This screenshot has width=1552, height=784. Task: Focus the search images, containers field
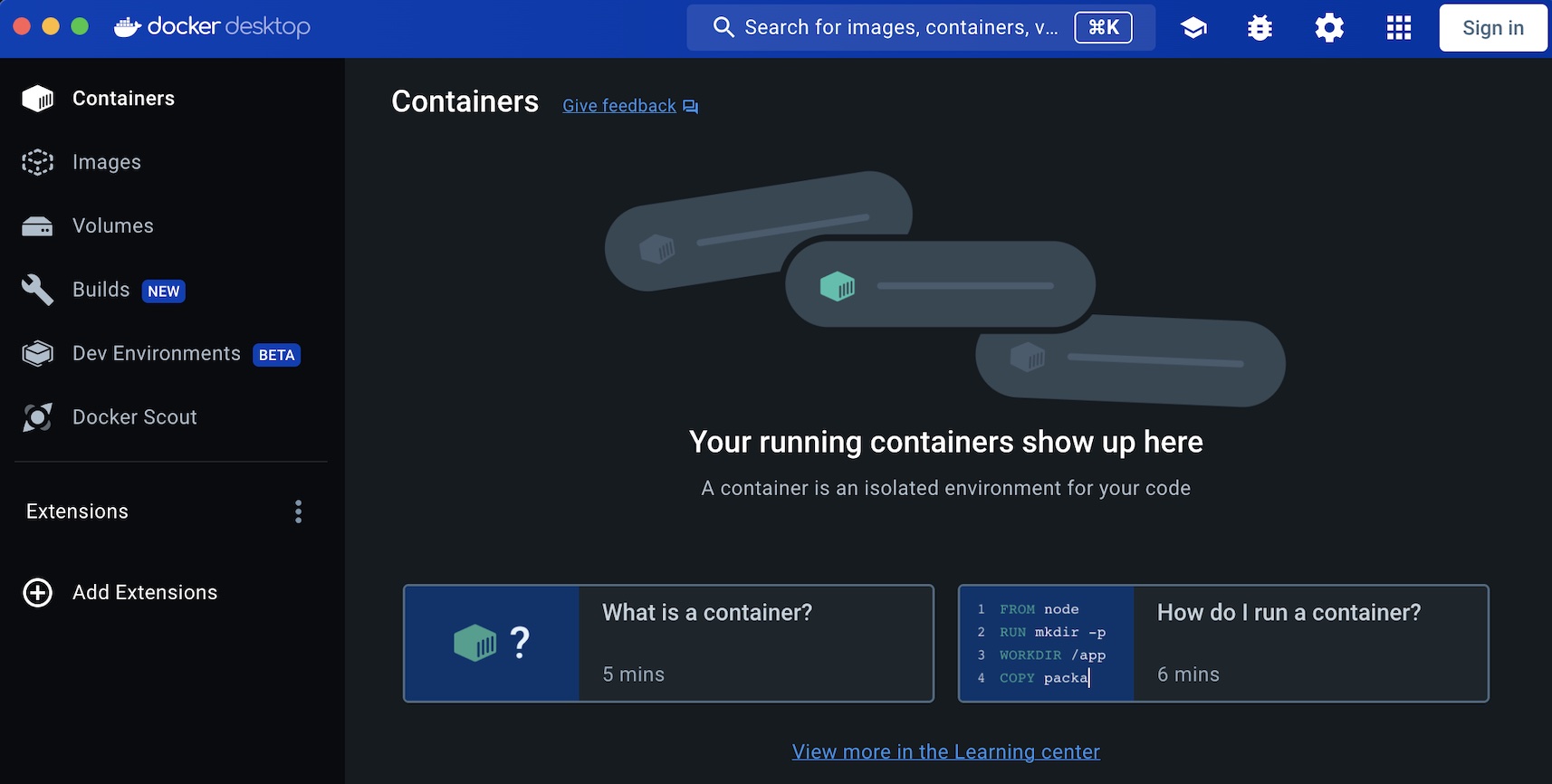point(920,27)
